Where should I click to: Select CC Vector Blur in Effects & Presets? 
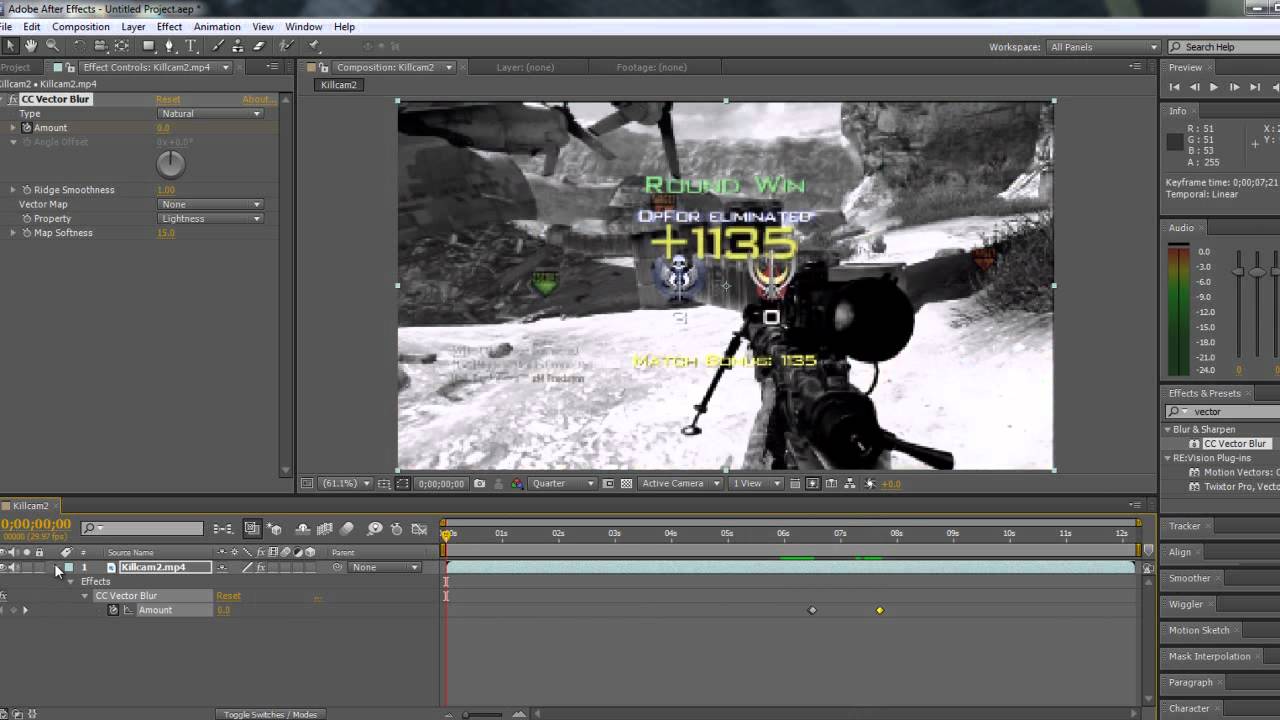pos(1235,443)
